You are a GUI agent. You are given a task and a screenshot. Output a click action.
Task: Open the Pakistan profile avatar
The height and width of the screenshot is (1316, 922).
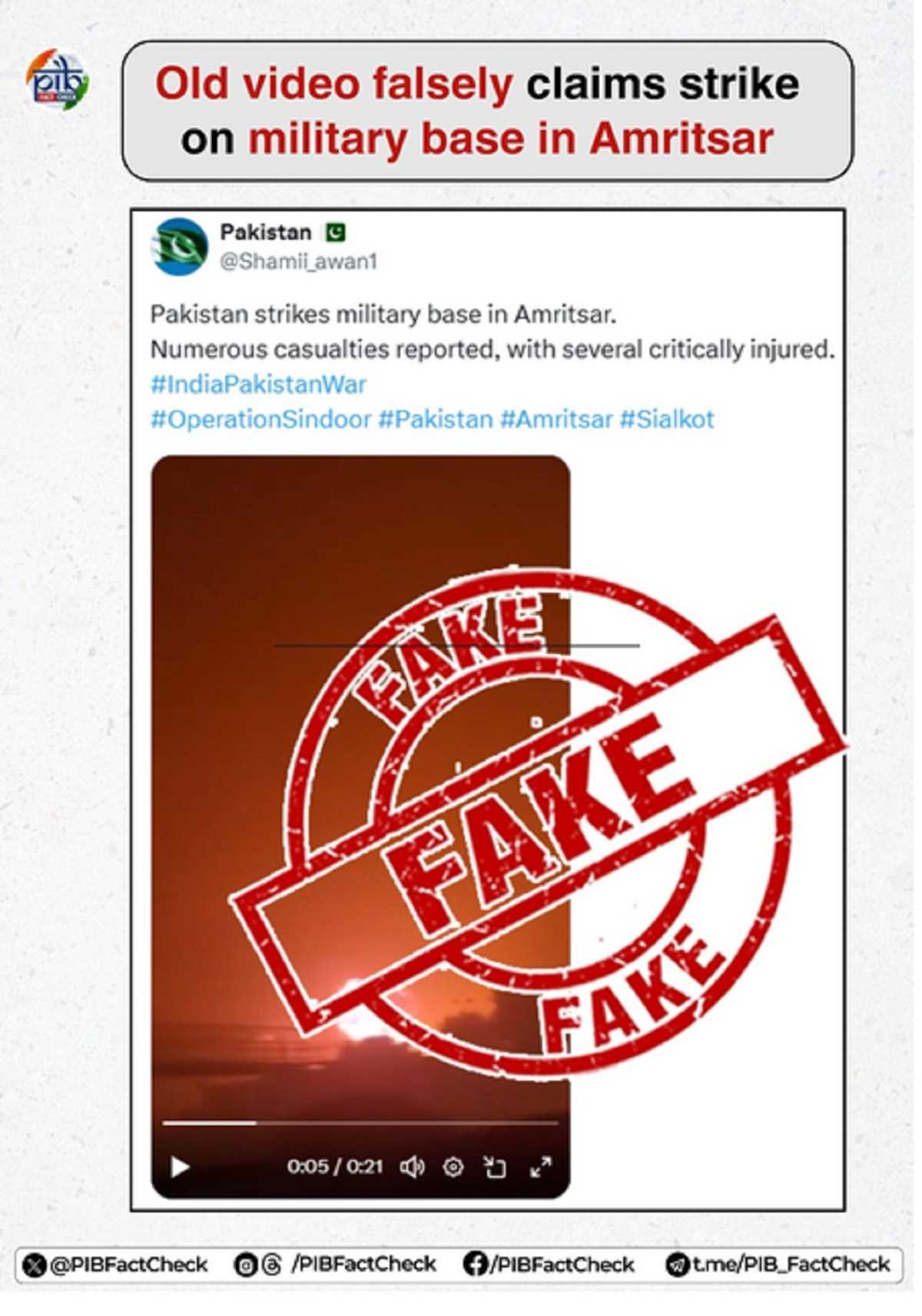coord(181,247)
